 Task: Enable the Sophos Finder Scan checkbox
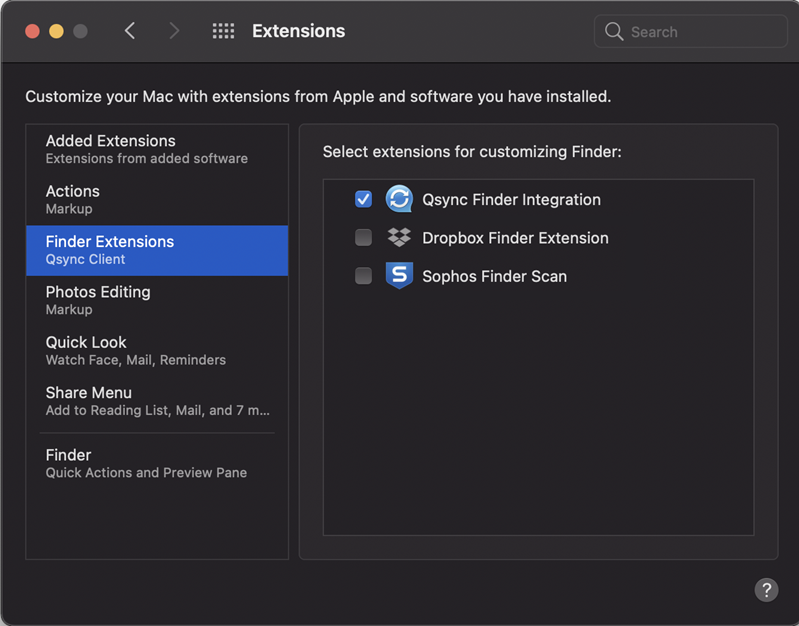tap(363, 276)
